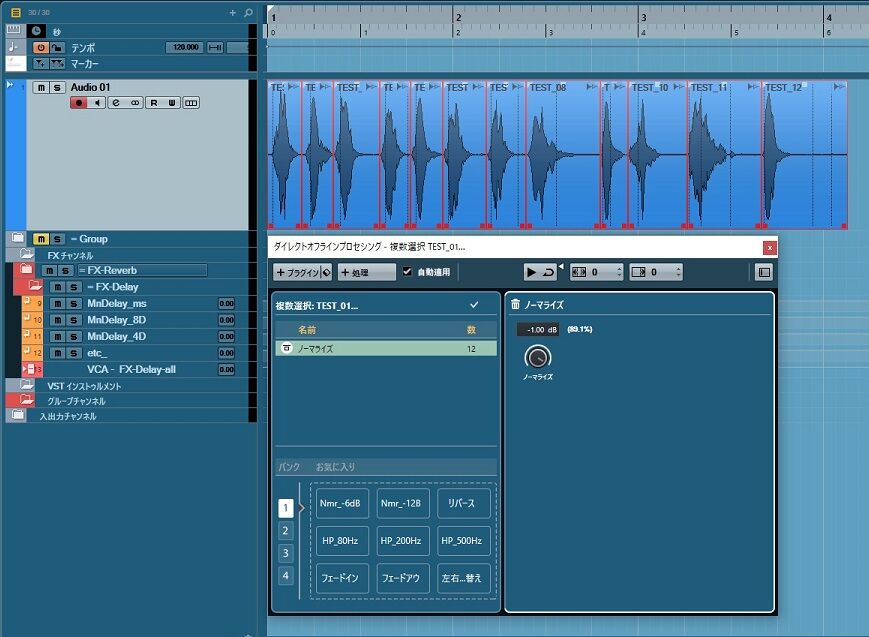The width and height of the screenshot is (869, 637).
Task: Select favorites bank 3
Action: [285, 553]
